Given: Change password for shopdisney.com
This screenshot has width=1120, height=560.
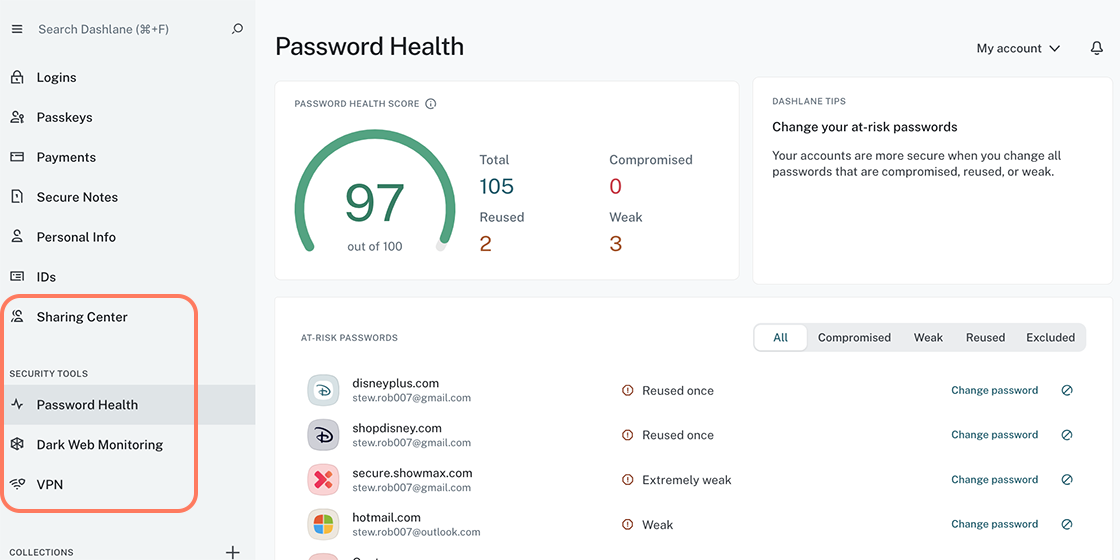Looking at the screenshot, I should click(x=994, y=435).
